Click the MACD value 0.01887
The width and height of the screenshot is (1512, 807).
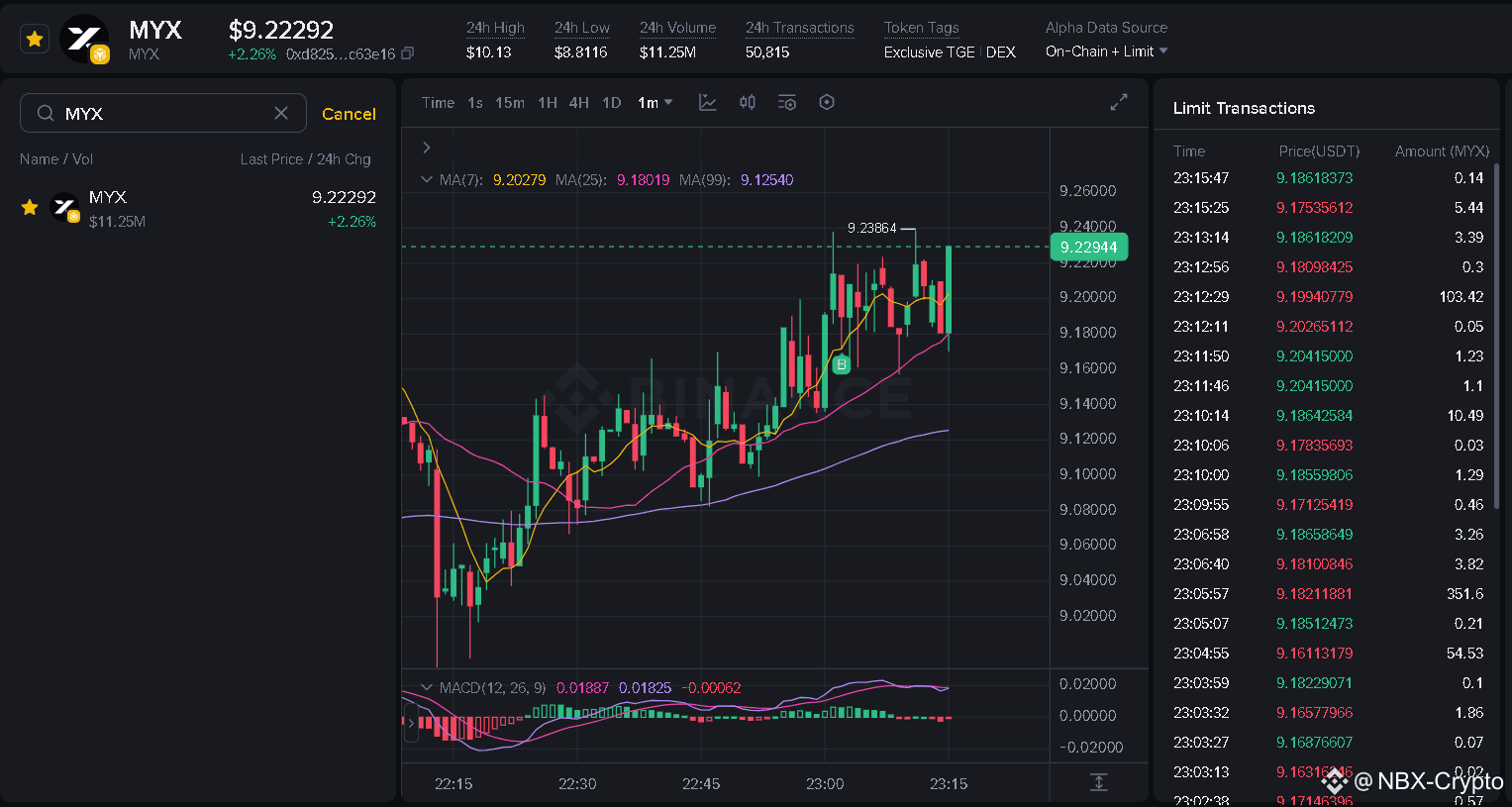pyautogui.click(x=582, y=687)
